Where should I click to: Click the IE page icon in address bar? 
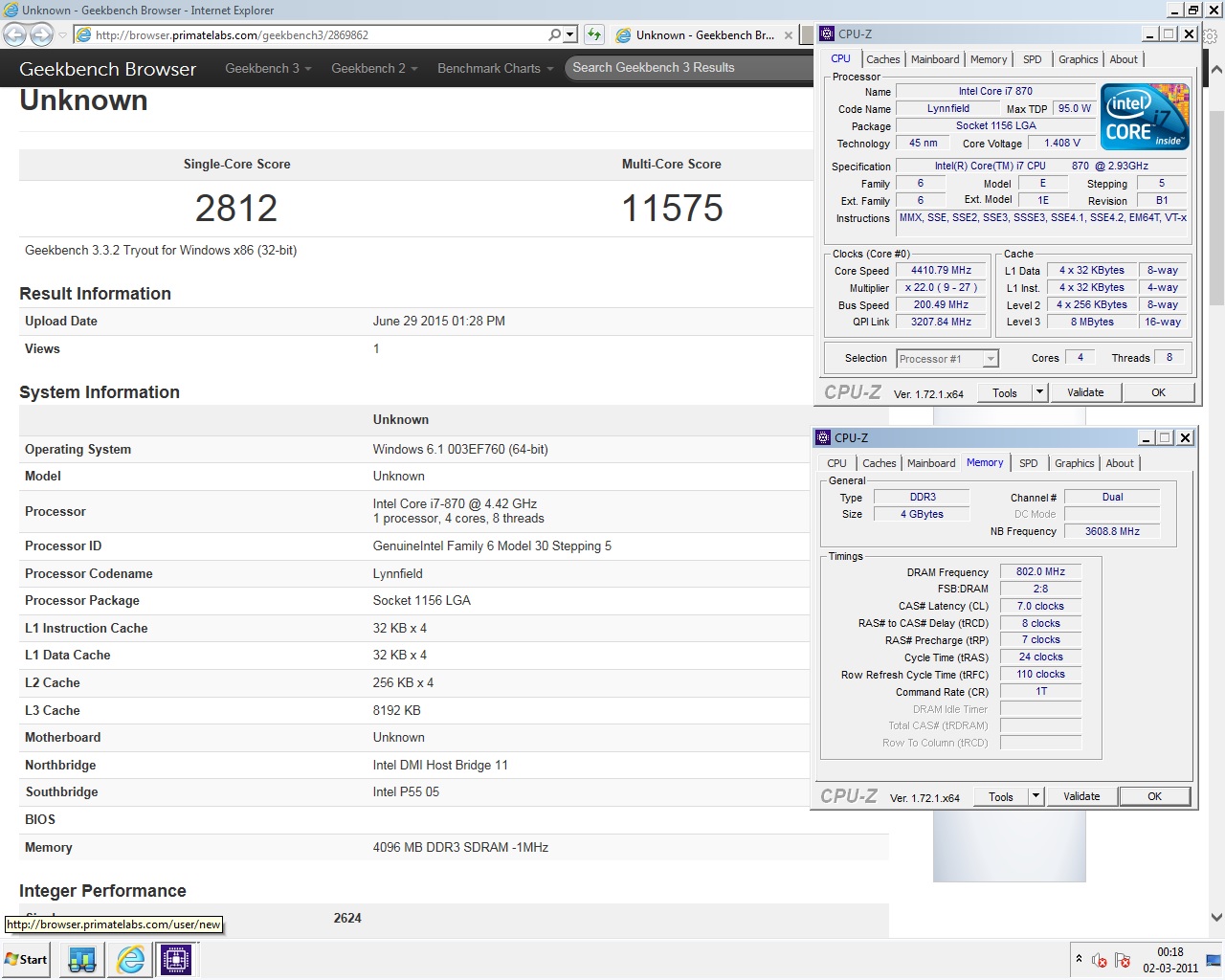84,35
